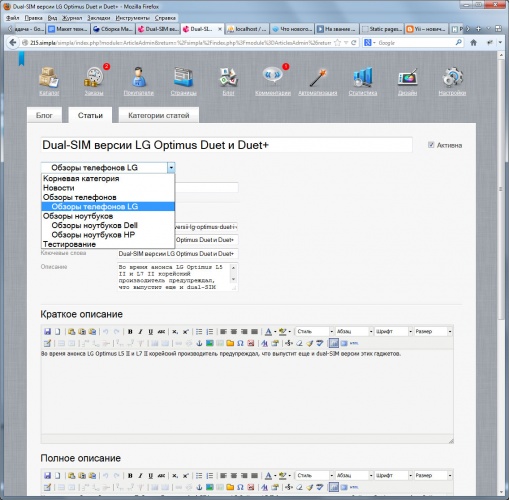Open the Дизайн design icon
The image size is (509, 500).
tap(407, 77)
